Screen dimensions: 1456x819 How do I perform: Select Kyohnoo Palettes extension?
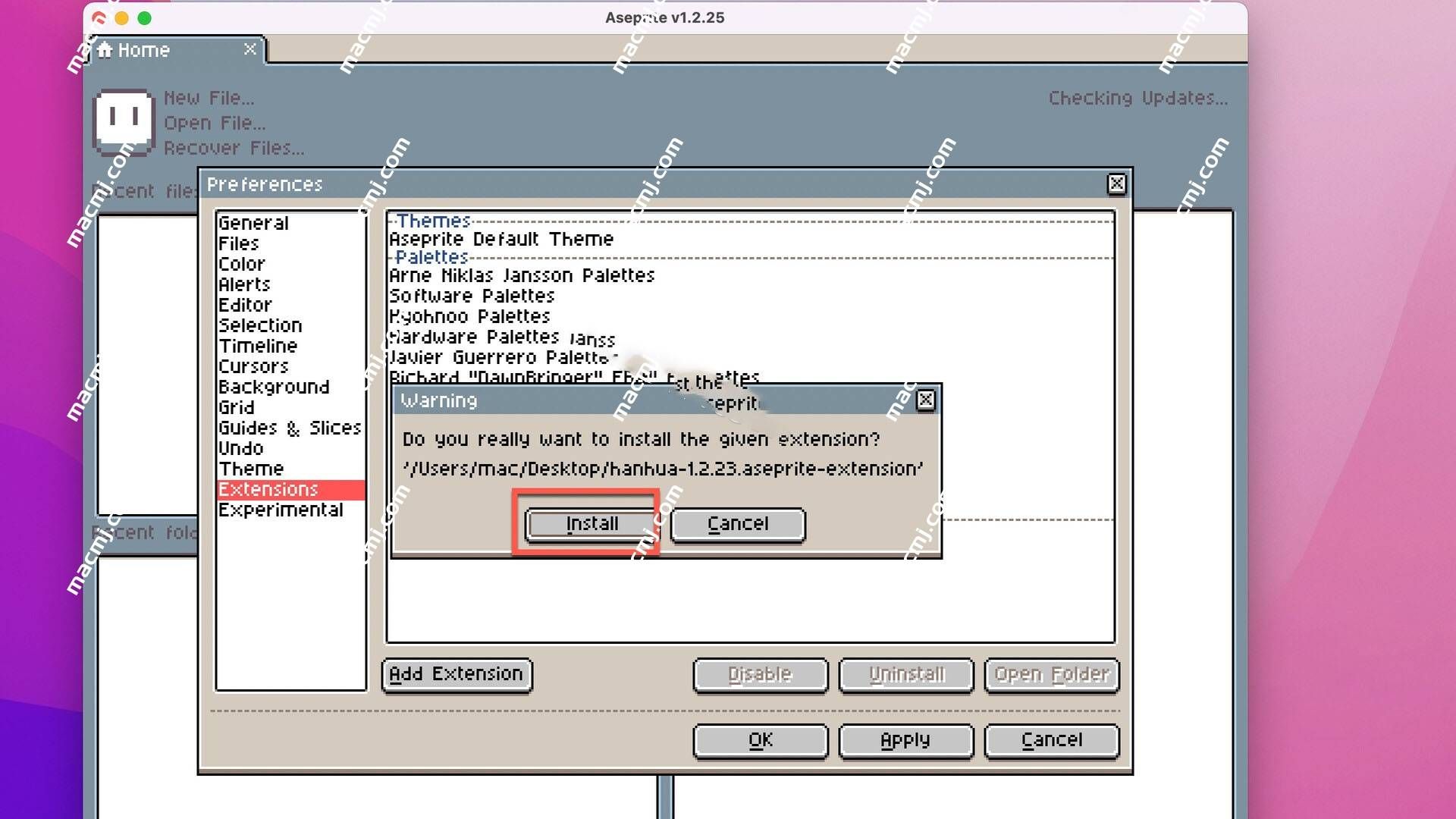coord(751,316)
